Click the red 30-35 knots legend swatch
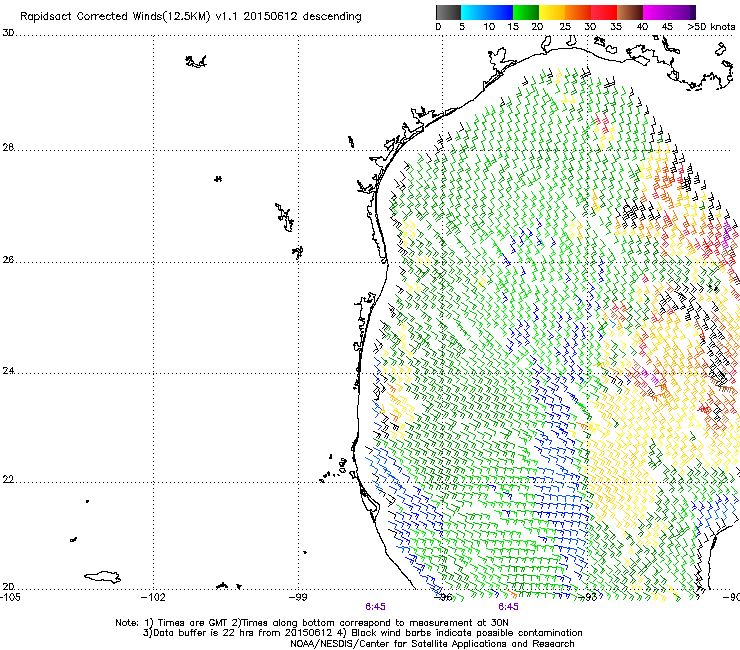This screenshot has height=650, width=740. point(604,12)
